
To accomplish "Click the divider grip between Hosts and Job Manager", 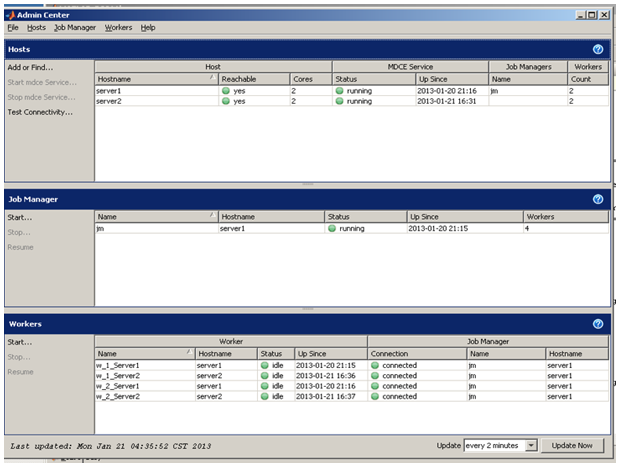I will pyautogui.click(x=307, y=184).
